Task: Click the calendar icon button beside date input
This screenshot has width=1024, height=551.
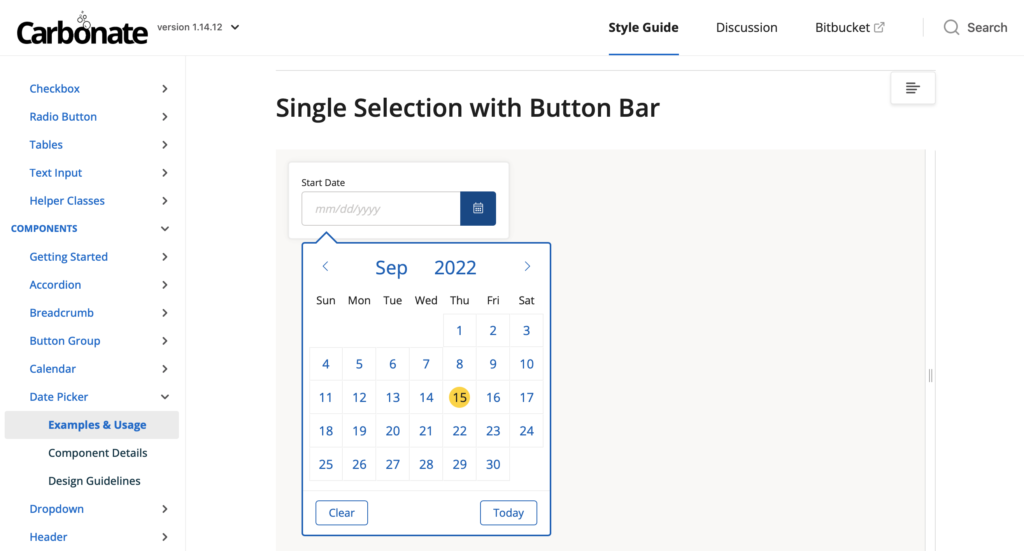Action: coord(478,208)
